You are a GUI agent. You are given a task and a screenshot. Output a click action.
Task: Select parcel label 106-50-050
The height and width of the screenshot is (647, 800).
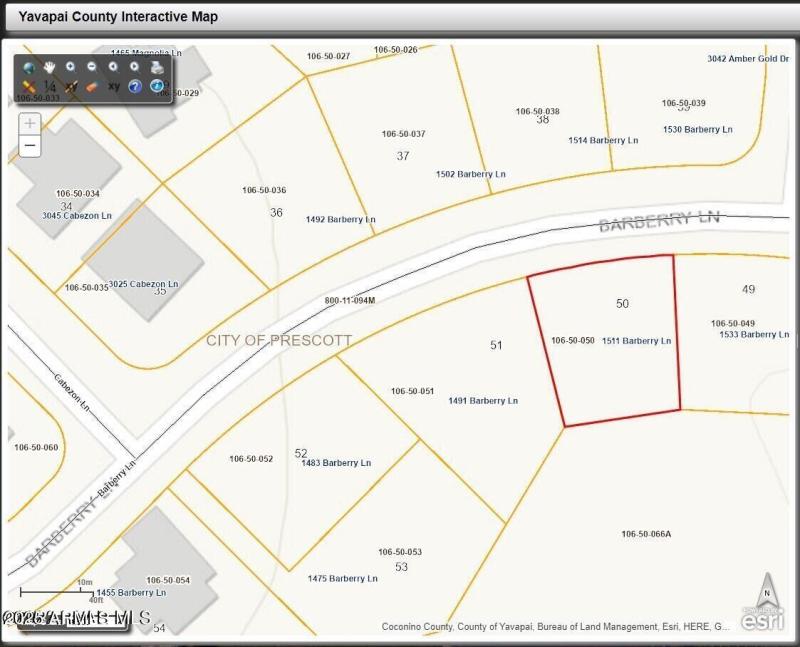click(571, 340)
